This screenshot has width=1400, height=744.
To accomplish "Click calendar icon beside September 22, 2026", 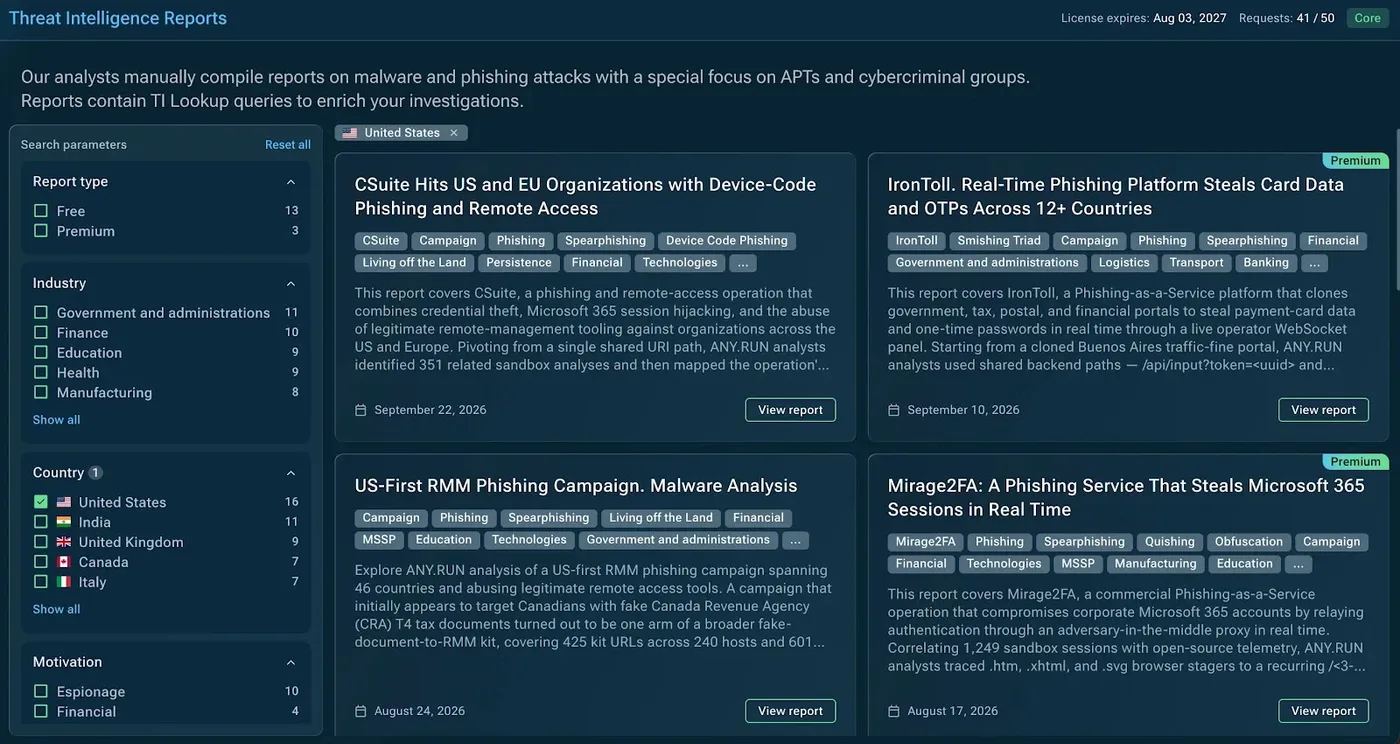I will click(361, 410).
